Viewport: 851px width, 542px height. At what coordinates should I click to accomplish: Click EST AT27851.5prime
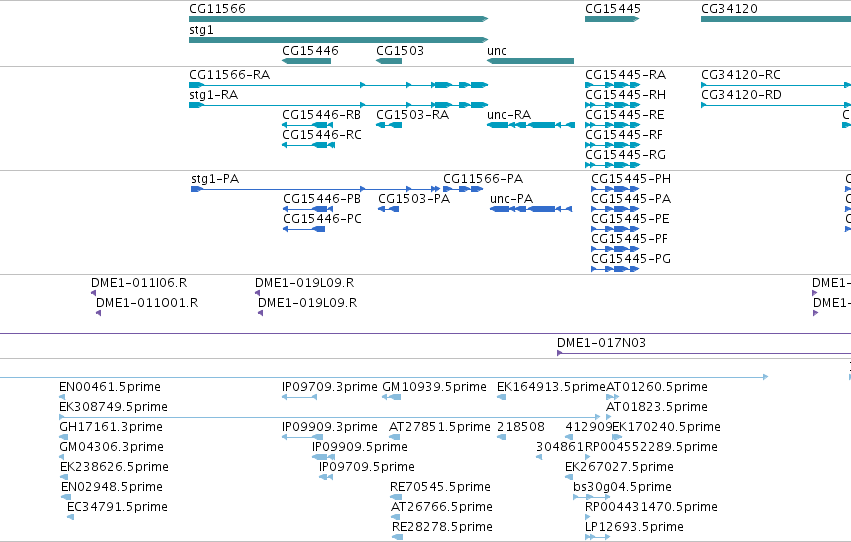[x=395, y=437]
